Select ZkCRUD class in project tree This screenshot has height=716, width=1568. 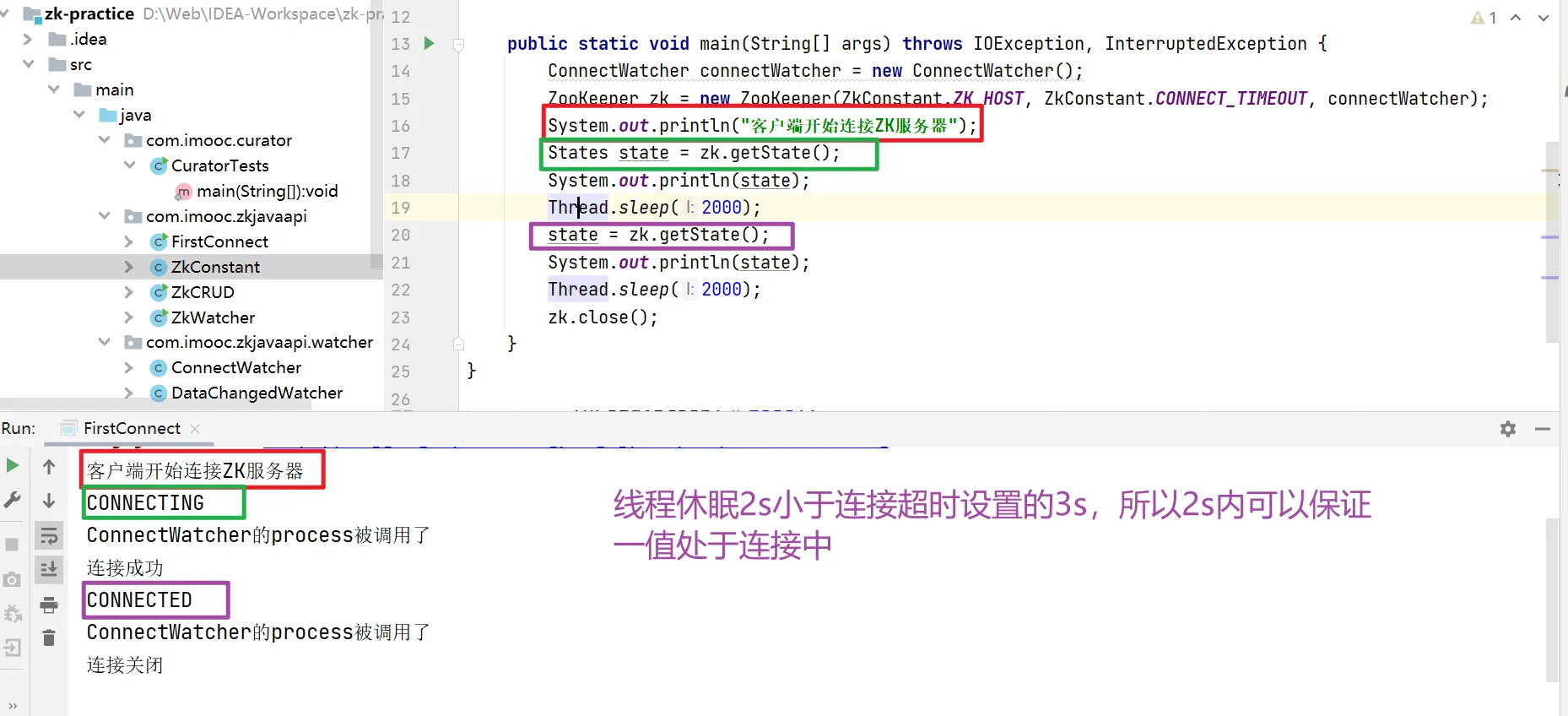point(203,292)
